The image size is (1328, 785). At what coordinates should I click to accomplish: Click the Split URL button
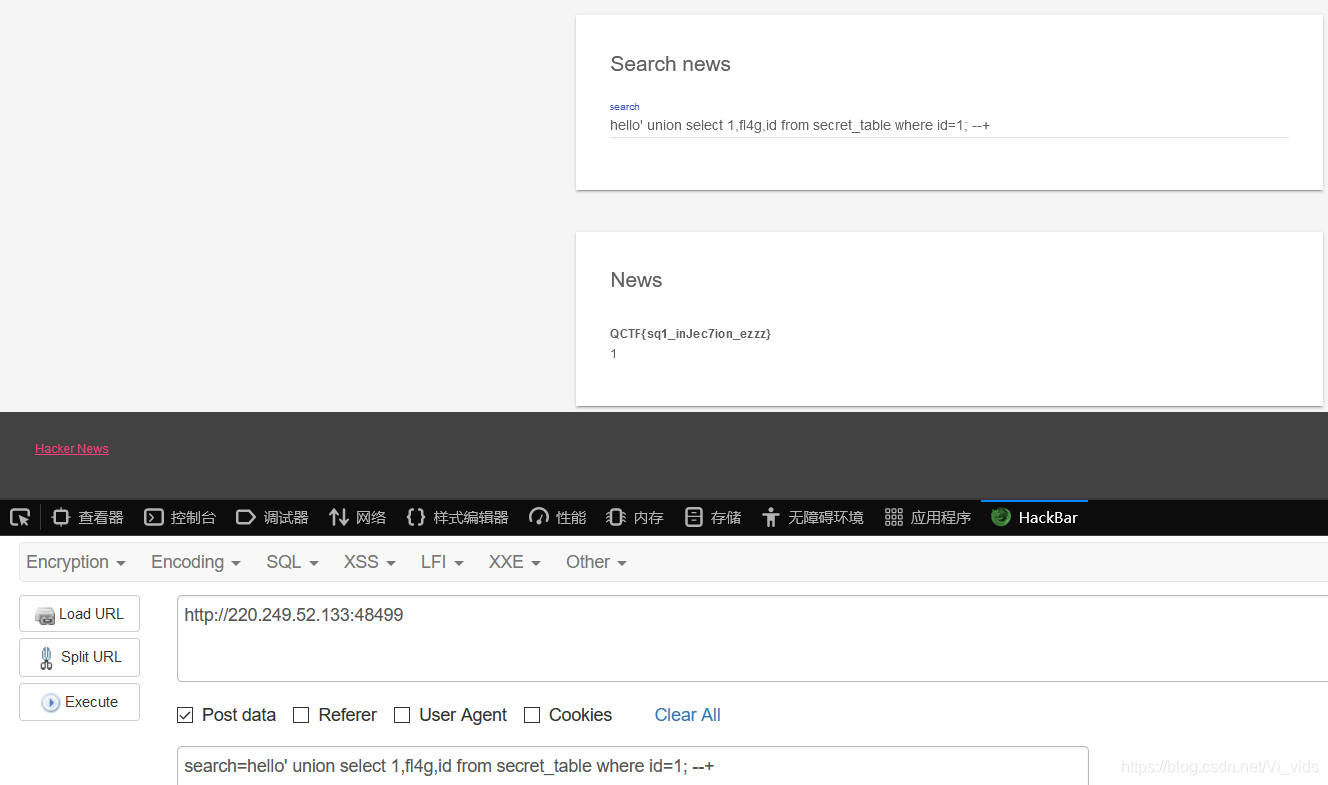[x=79, y=657]
